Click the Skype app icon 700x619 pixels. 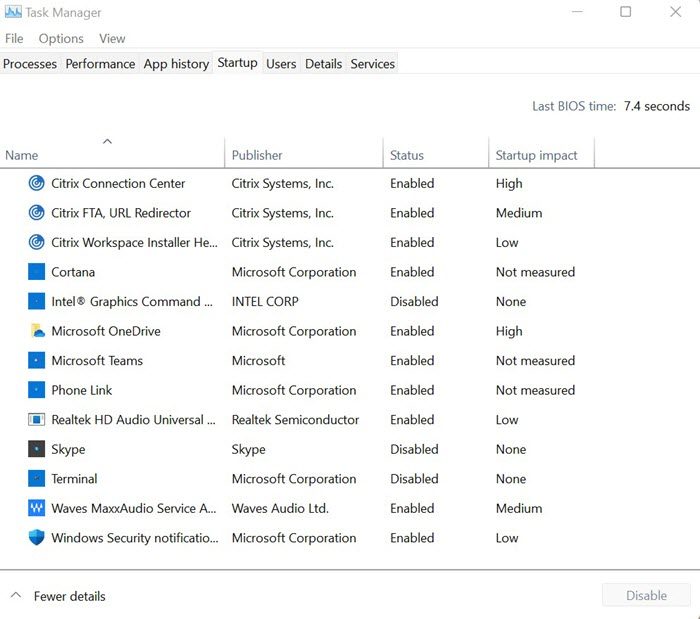click(x=37, y=449)
